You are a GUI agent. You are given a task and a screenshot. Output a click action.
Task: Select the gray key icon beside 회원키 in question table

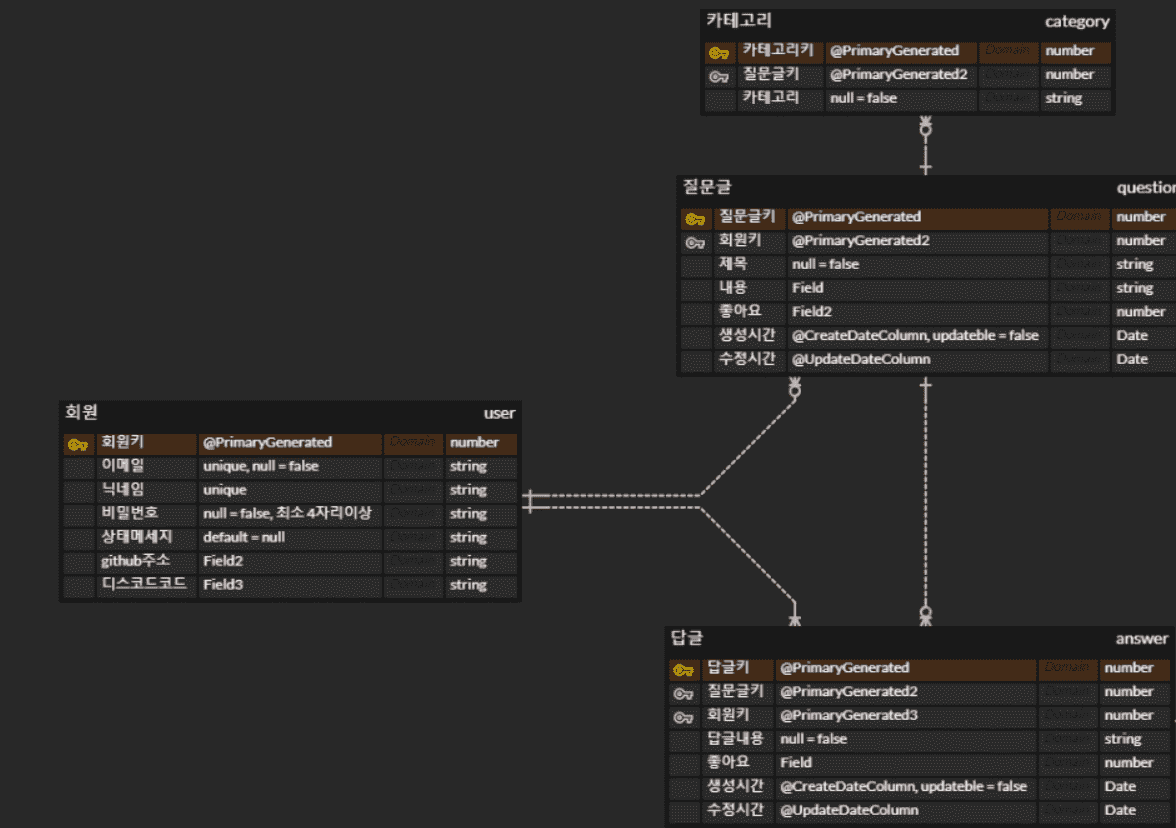coord(695,242)
